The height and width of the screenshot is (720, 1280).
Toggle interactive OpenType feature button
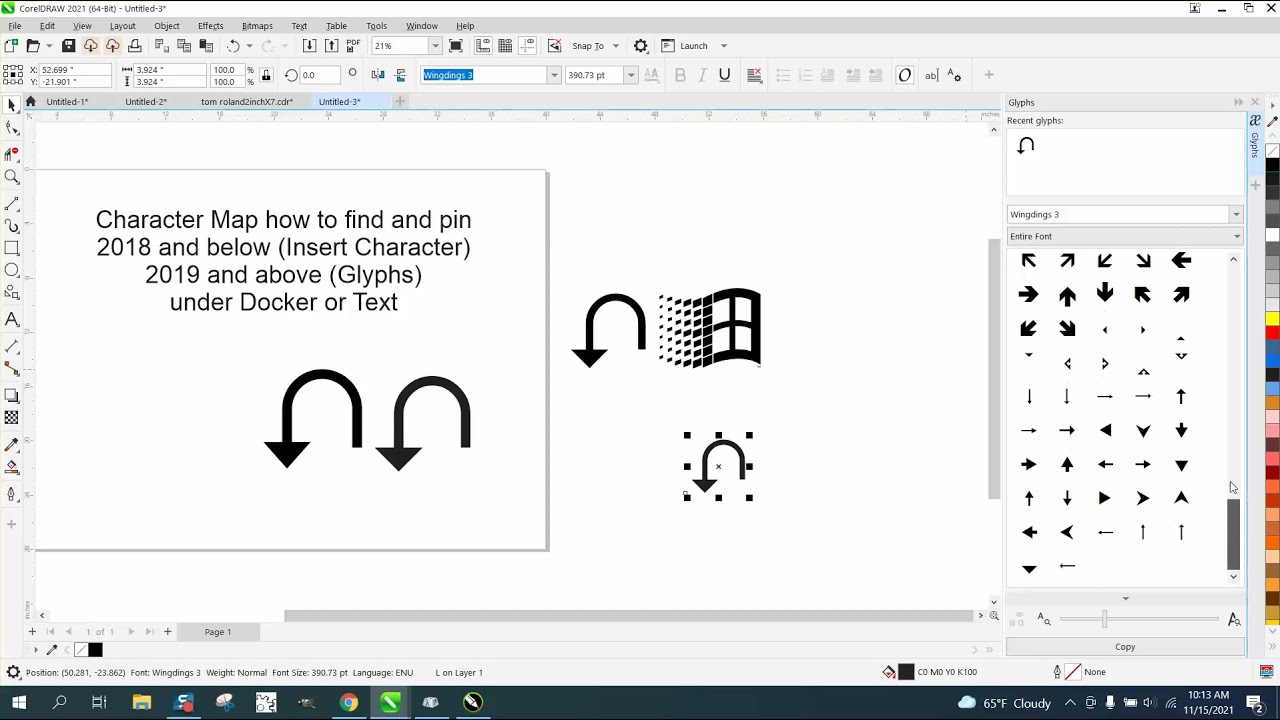pyautogui.click(x=905, y=75)
